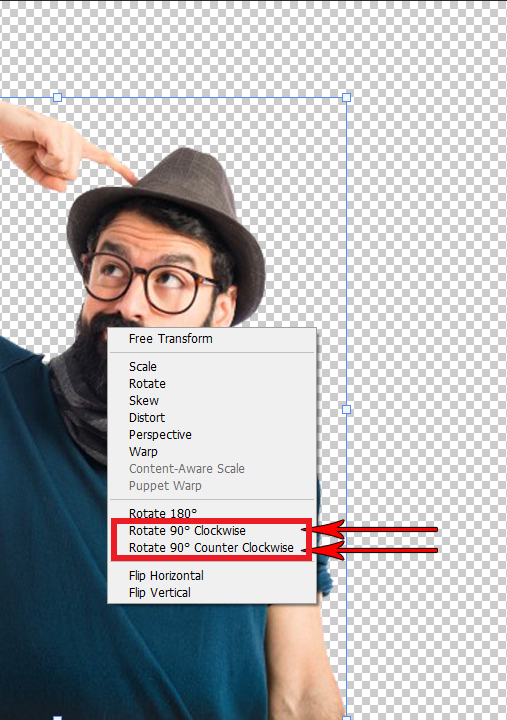Select the Distort option
The width and height of the screenshot is (507, 720).
pos(146,417)
